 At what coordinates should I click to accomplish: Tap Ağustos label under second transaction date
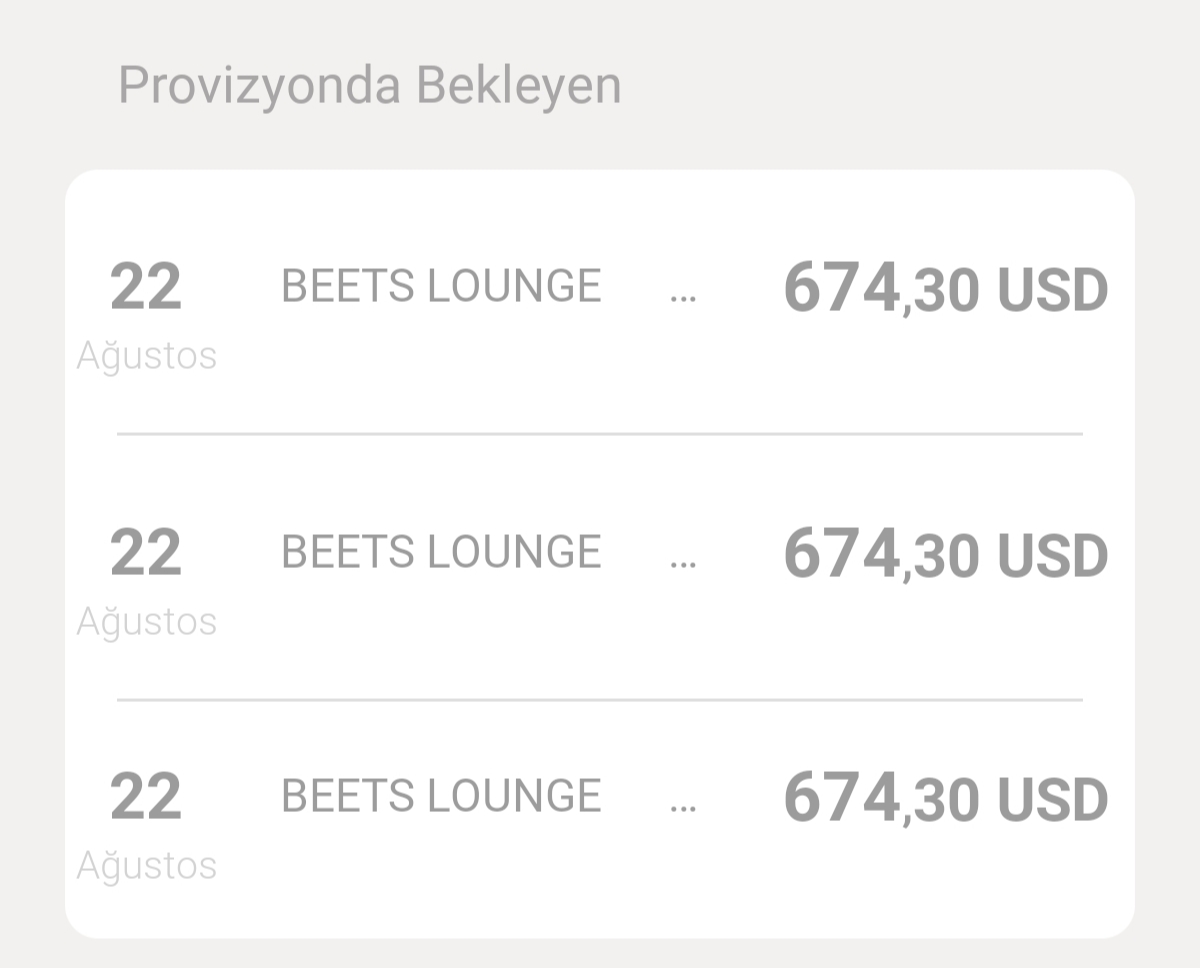click(147, 623)
